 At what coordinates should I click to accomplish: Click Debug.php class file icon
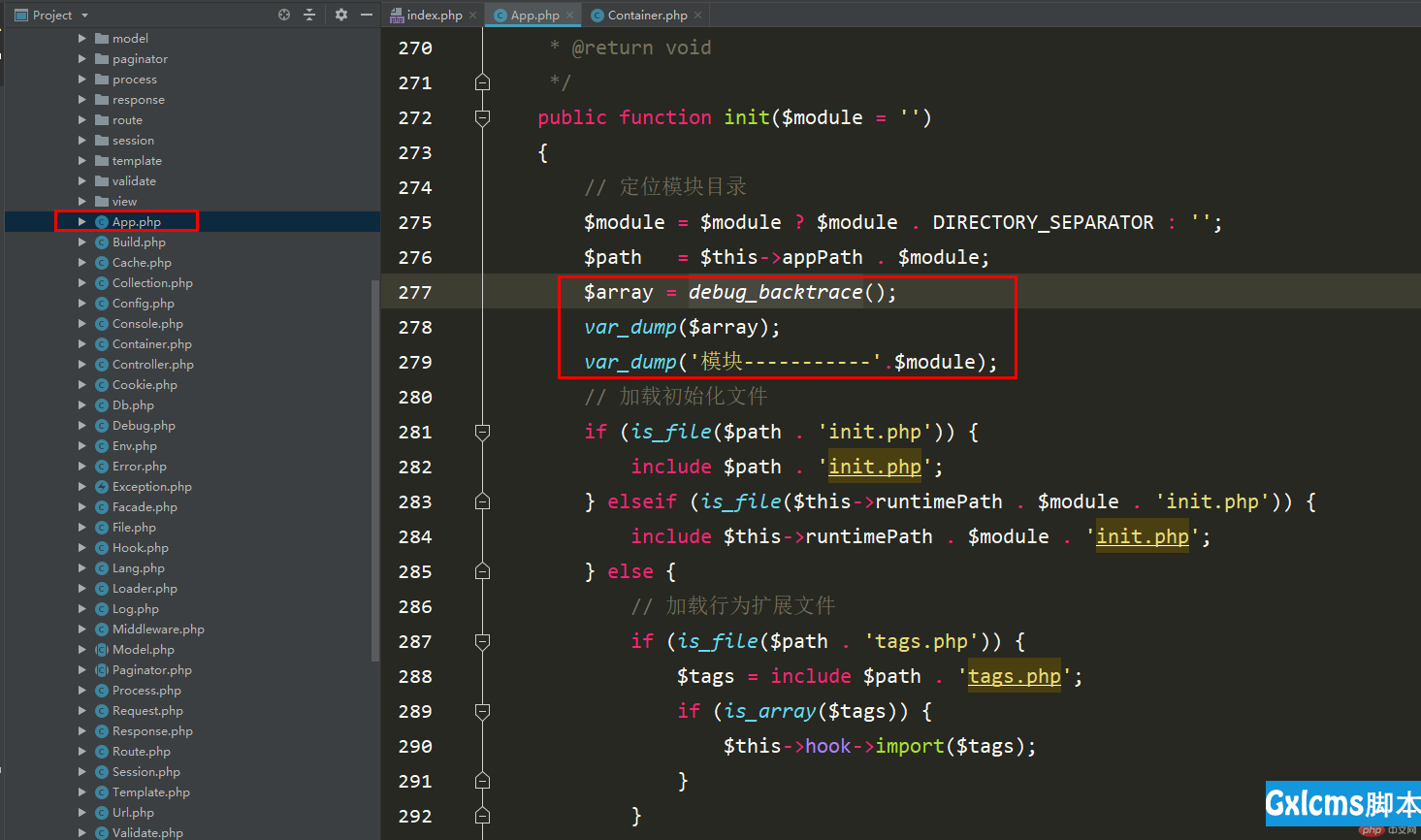(x=102, y=426)
